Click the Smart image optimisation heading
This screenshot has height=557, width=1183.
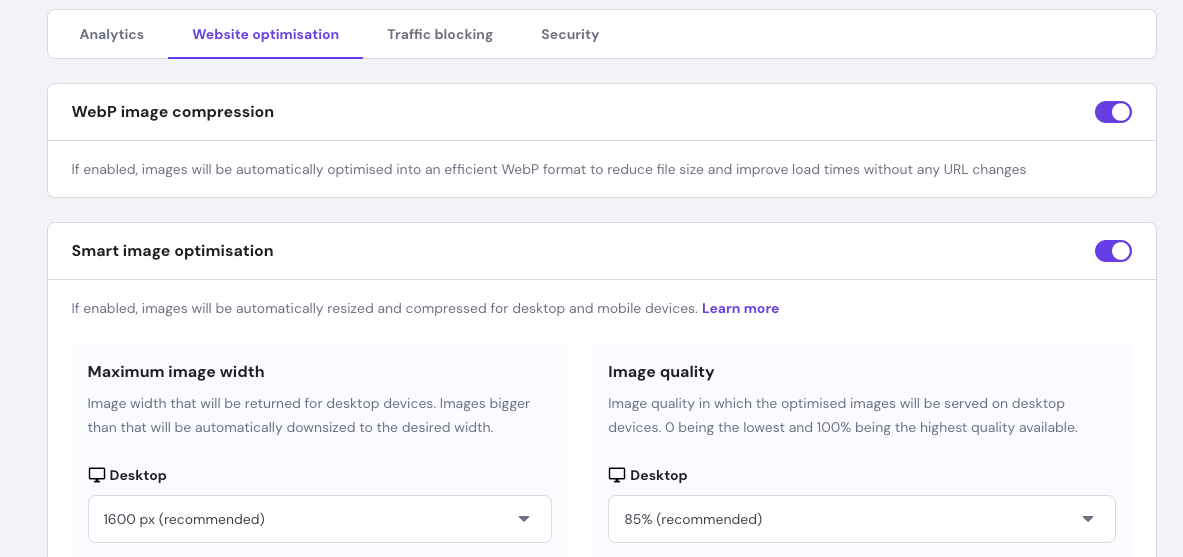[173, 251]
